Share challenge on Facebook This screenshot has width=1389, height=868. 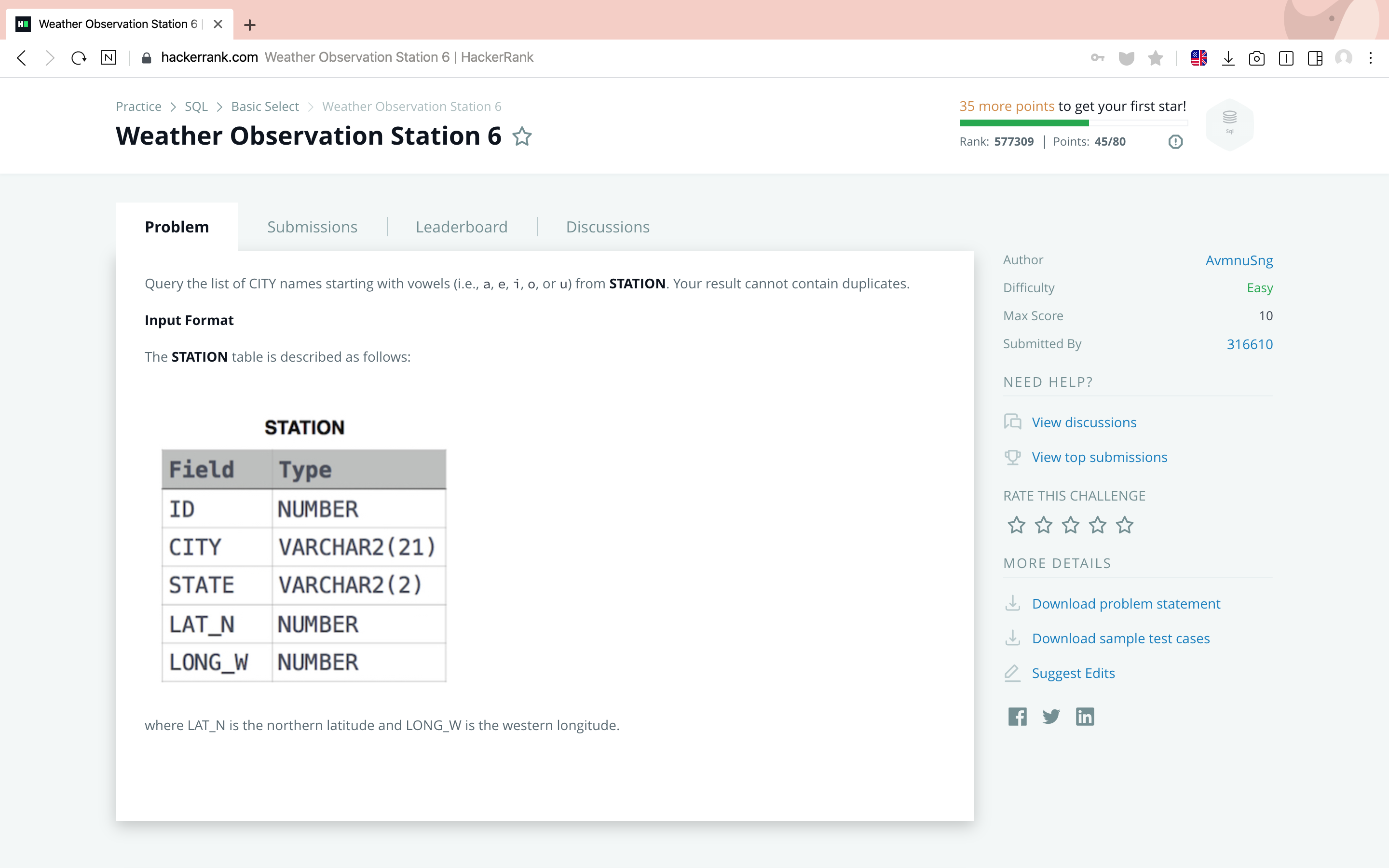[x=1017, y=717]
